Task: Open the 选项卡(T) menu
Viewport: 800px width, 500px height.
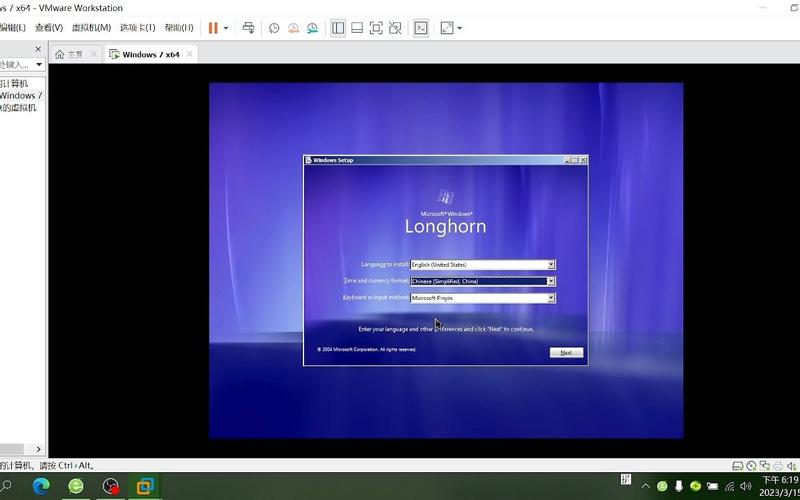Action: (137, 28)
